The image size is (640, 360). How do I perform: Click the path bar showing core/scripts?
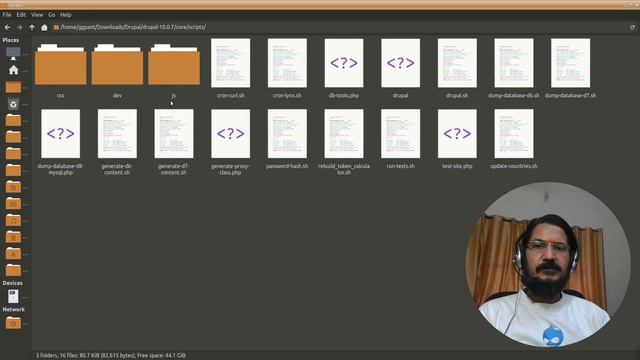click(x=133, y=27)
